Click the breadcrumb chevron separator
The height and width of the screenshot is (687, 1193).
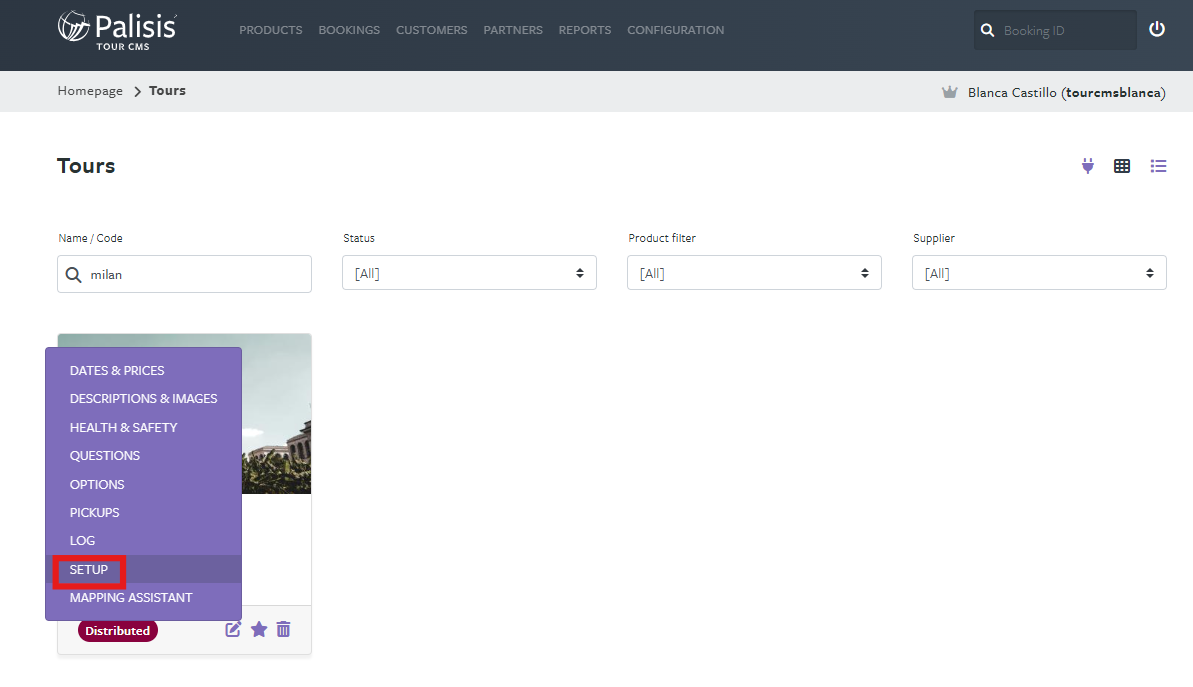click(138, 91)
